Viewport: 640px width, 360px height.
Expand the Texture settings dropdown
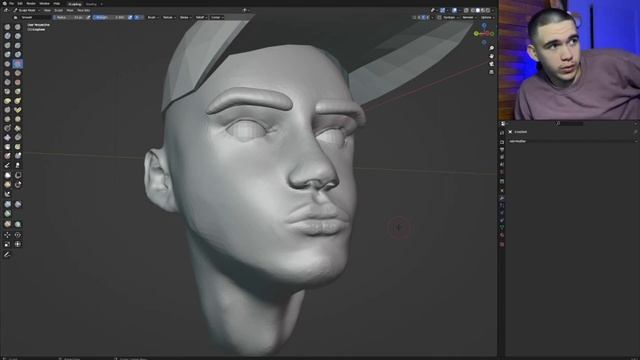169,18
